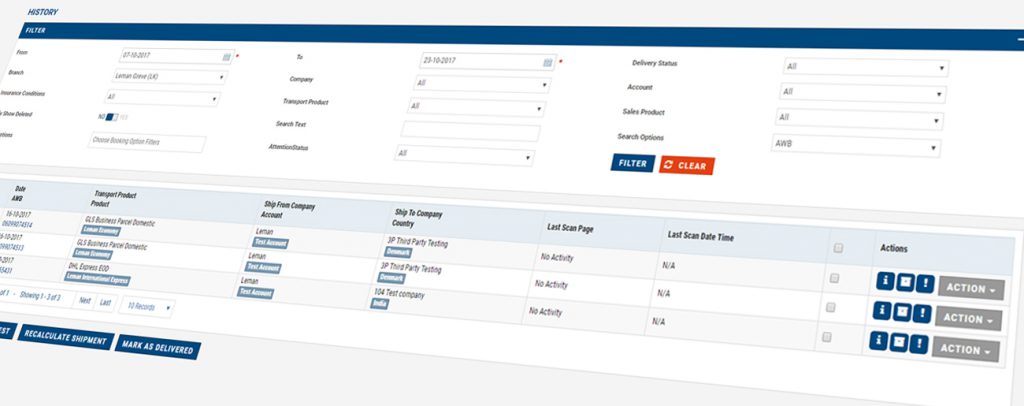Open the Action menu for the first row
The height and width of the screenshot is (406, 1024).
(x=970, y=287)
